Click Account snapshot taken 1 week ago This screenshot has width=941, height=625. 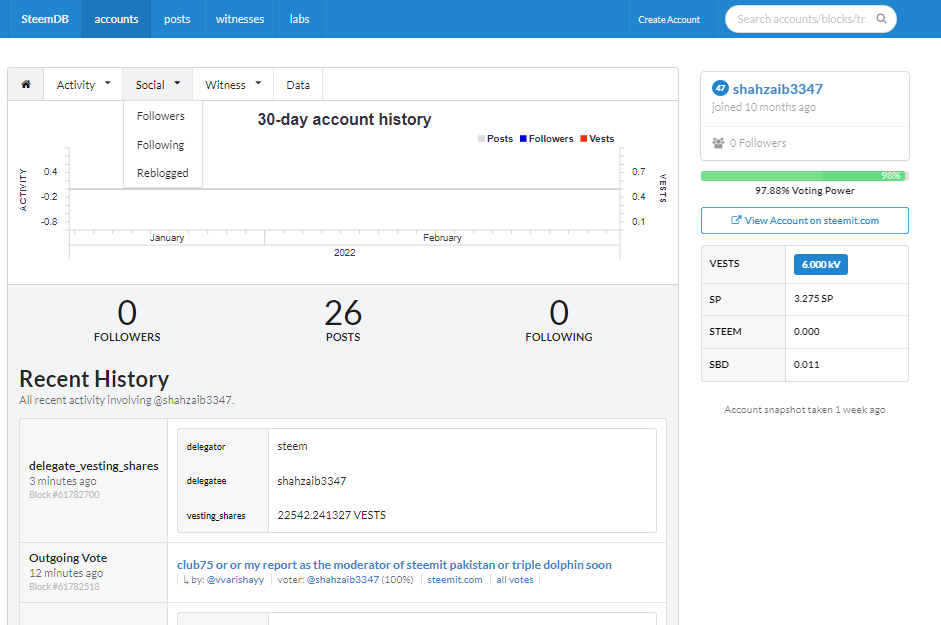point(804,409)
